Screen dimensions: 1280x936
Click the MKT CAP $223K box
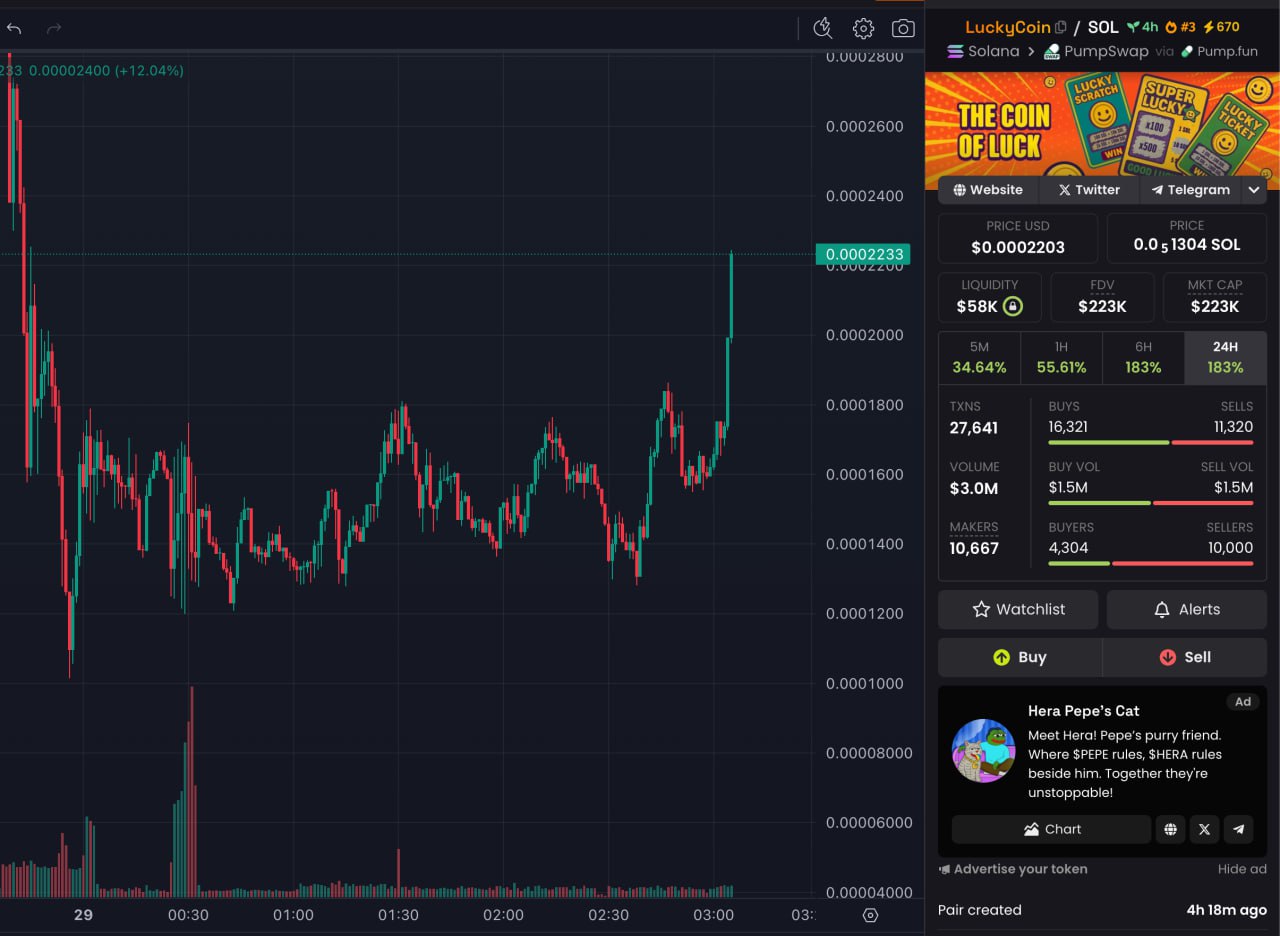[1215, 297]
